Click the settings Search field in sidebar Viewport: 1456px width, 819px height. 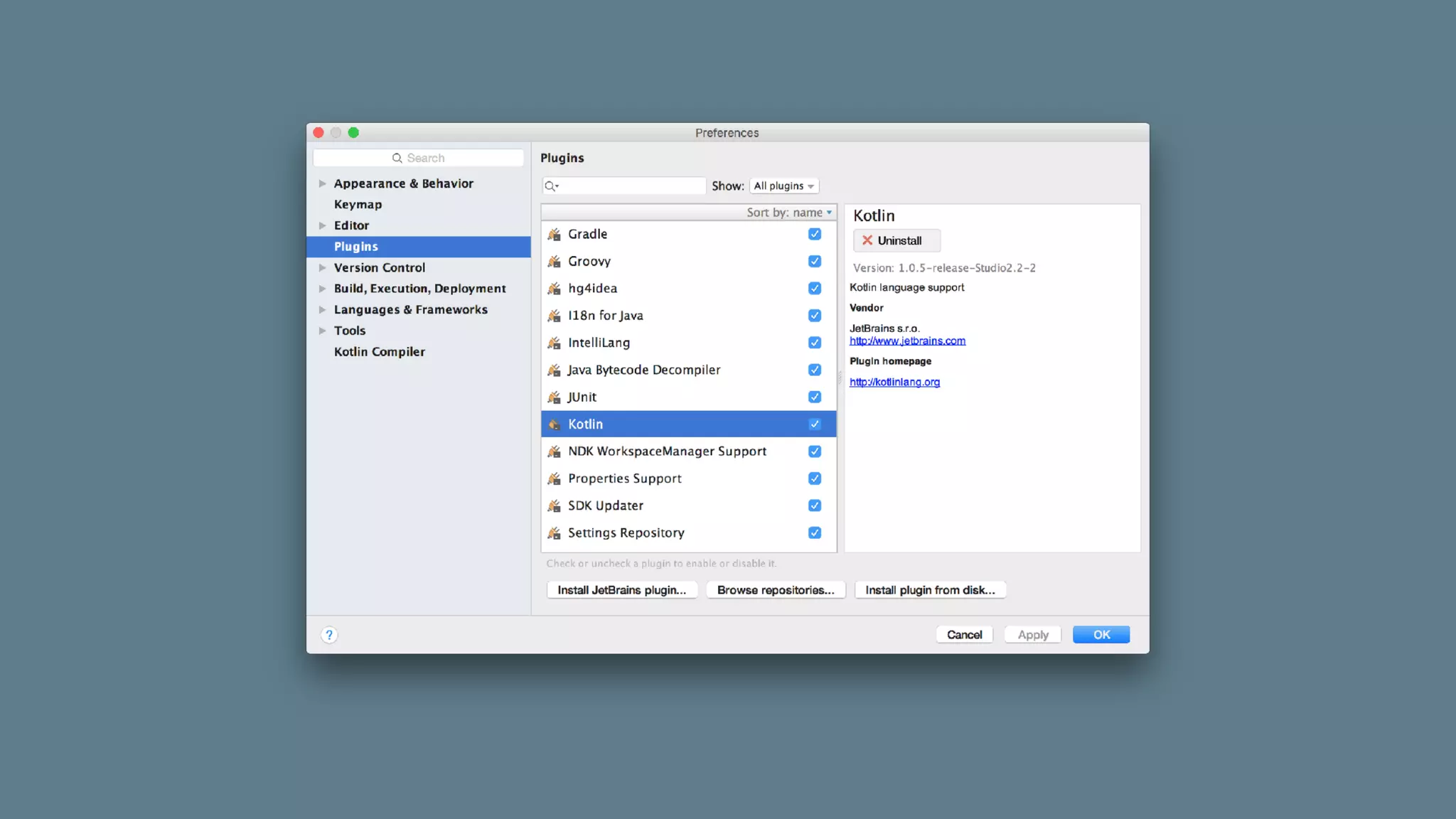pyautogui.click(x=419, y=158)
